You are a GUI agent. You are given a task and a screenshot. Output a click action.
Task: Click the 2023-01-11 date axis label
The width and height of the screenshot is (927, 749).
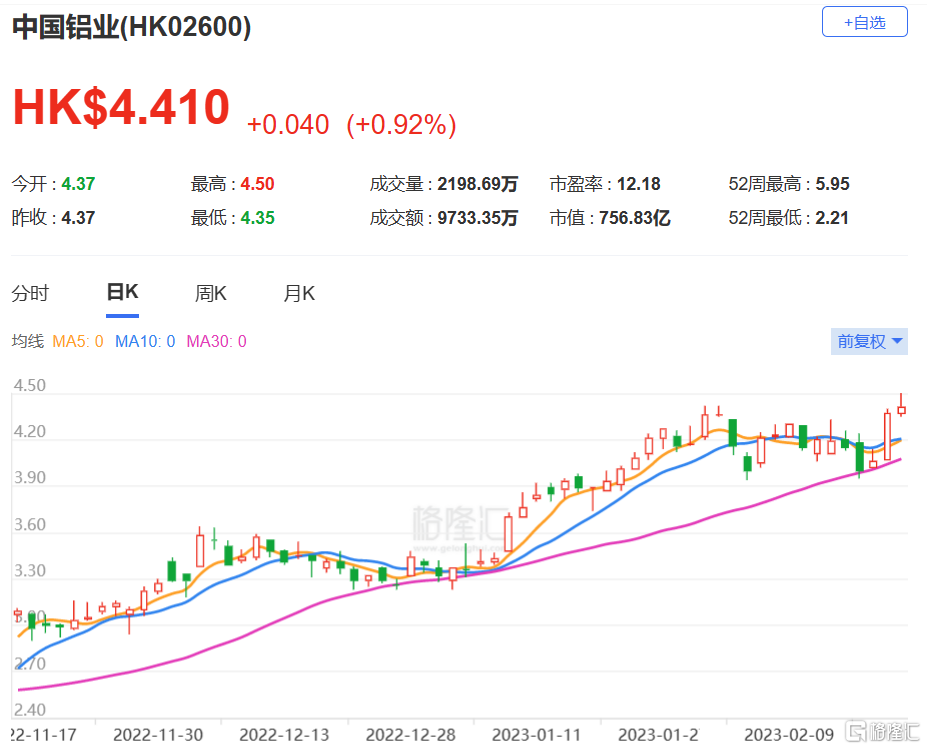(x=536, y=734)
